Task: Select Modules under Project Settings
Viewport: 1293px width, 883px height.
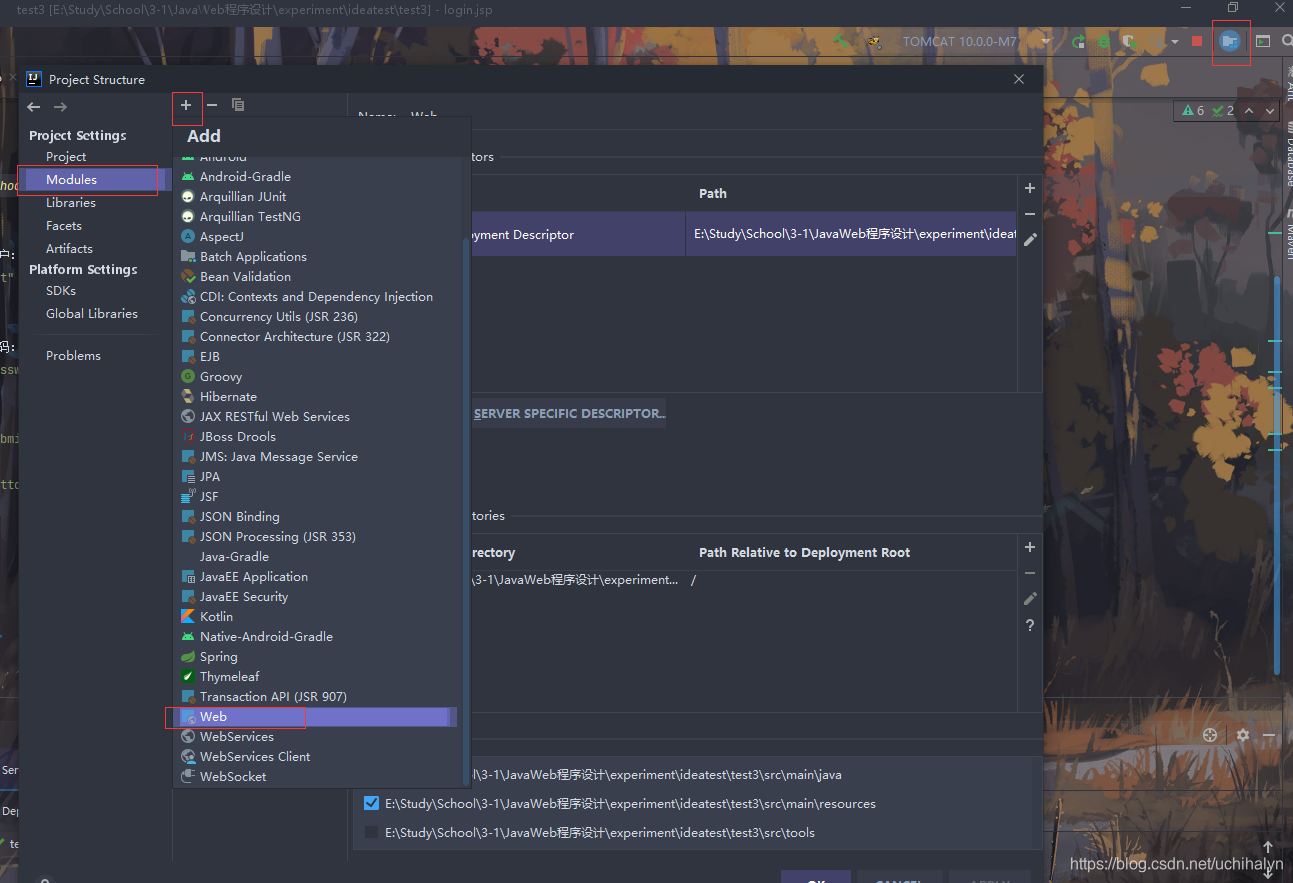Action: tap(71, 179)
